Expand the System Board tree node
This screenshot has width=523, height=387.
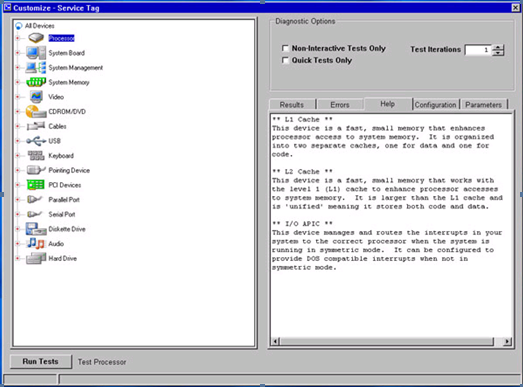click(18, 53)
